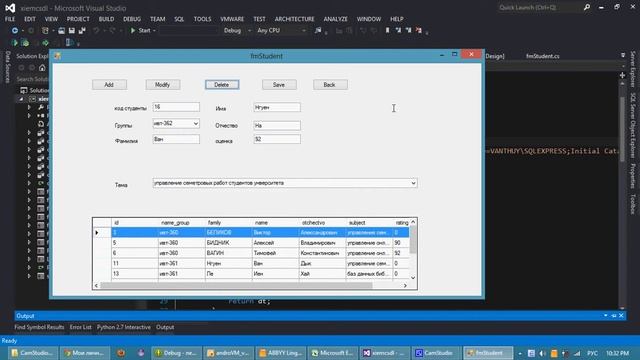Close the Output panel

(621, 316)
